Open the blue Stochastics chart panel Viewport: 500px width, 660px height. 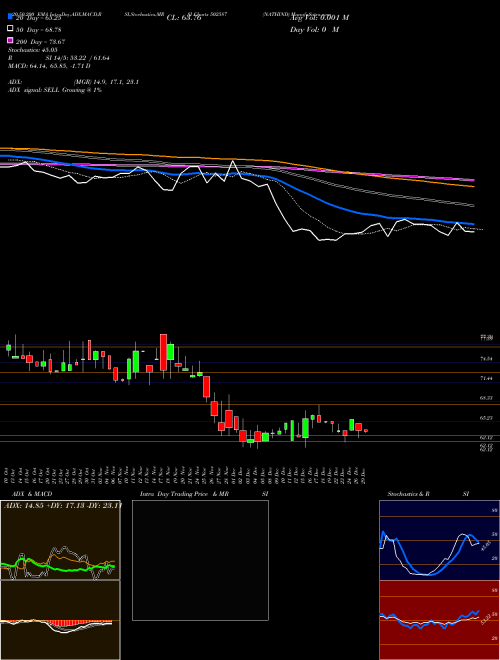click(439, 540)
